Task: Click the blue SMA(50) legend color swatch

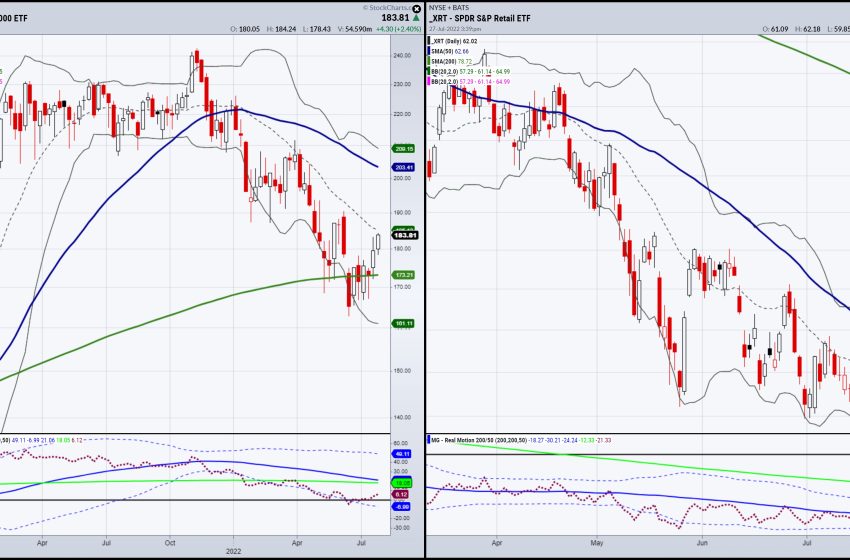Action: (x=429, y=51)
